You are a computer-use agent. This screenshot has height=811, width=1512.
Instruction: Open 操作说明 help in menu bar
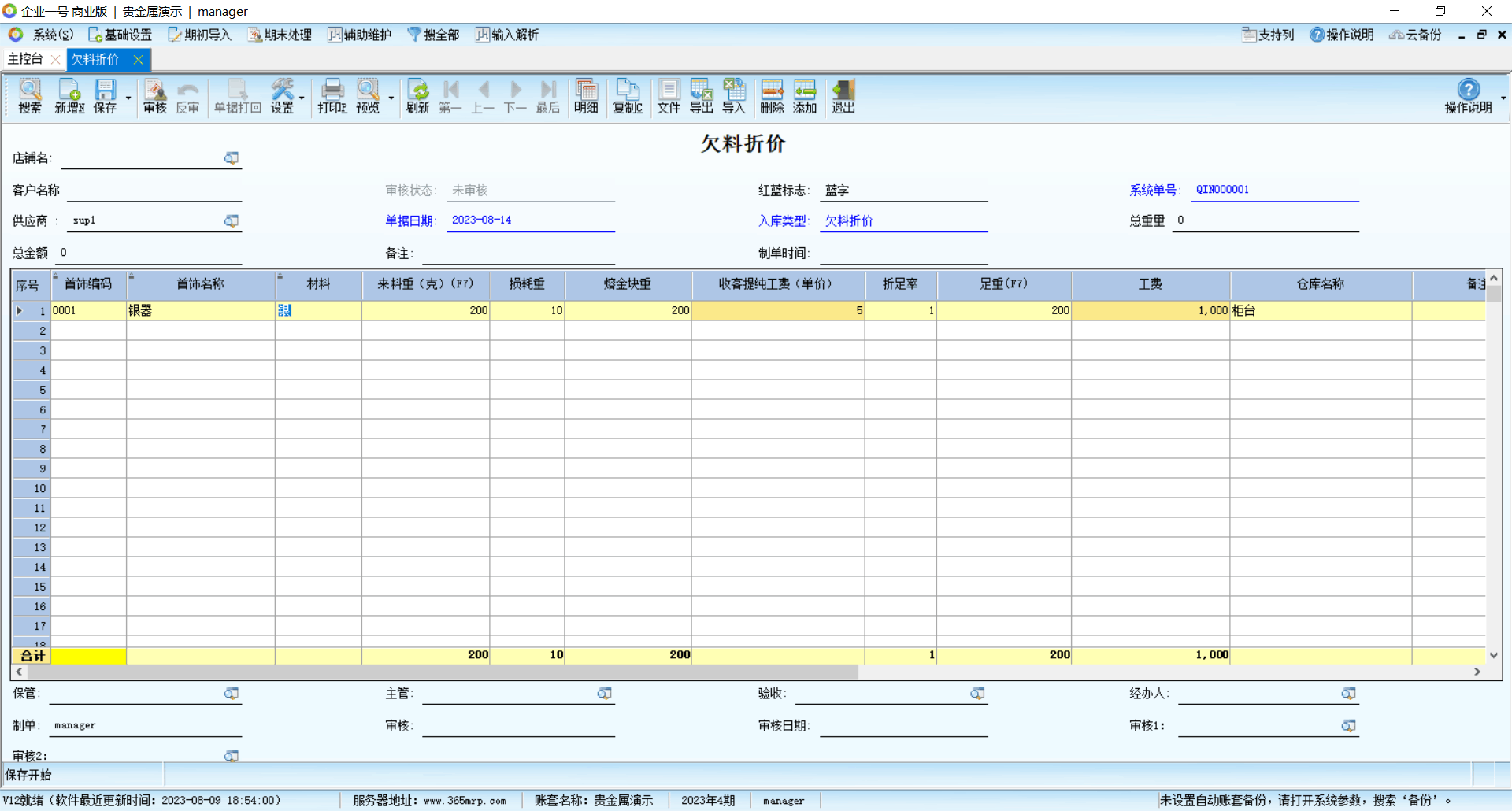[1342, 35]
